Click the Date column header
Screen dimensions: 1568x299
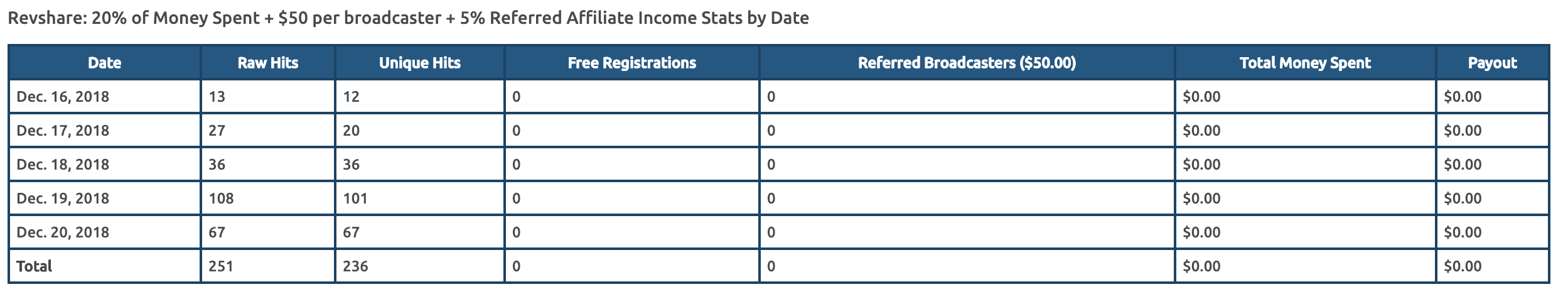coord(104,63)
